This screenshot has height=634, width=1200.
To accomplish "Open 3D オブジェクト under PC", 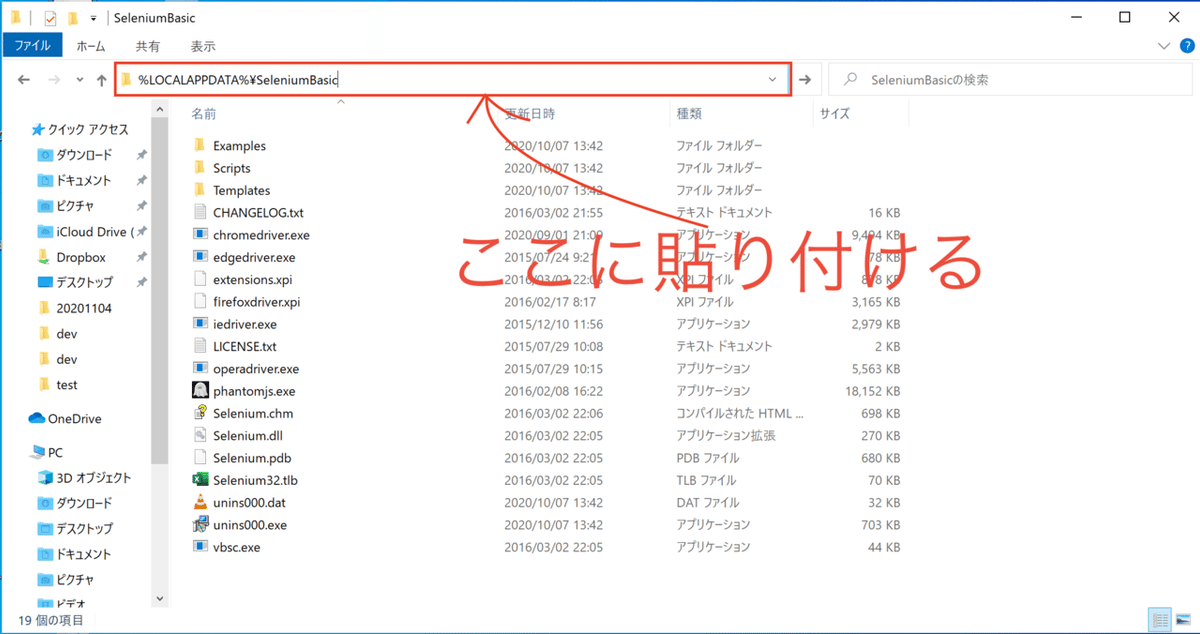I will click(x=93, y=477).
